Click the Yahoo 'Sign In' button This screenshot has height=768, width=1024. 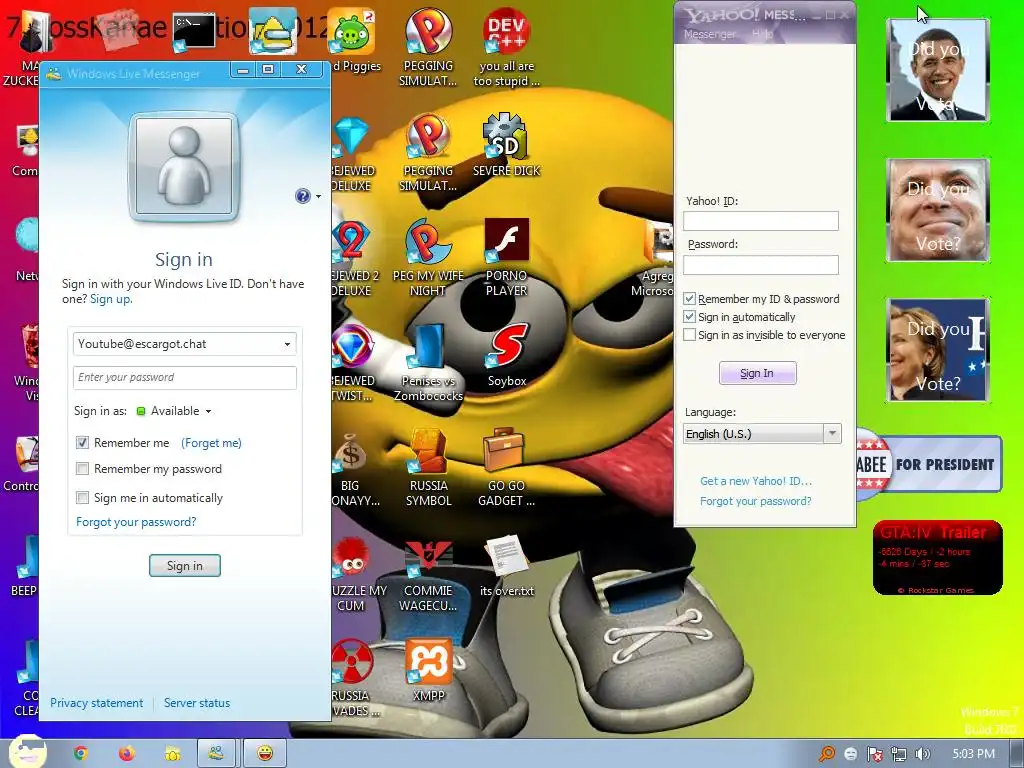[758, 373]
